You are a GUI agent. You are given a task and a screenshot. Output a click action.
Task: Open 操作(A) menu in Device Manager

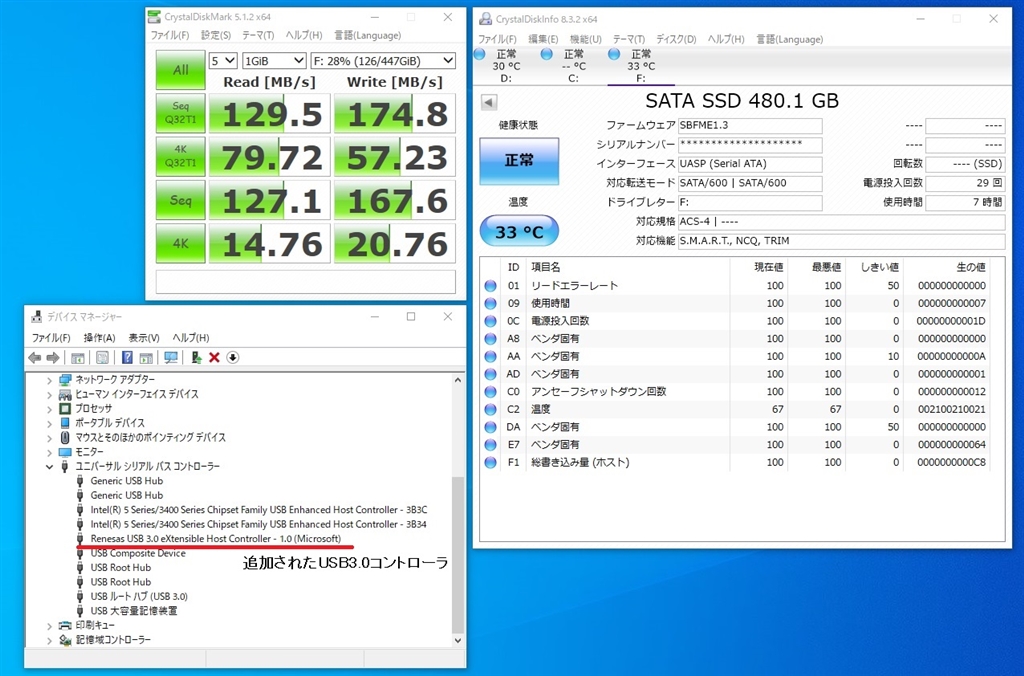tap(99, 338)
